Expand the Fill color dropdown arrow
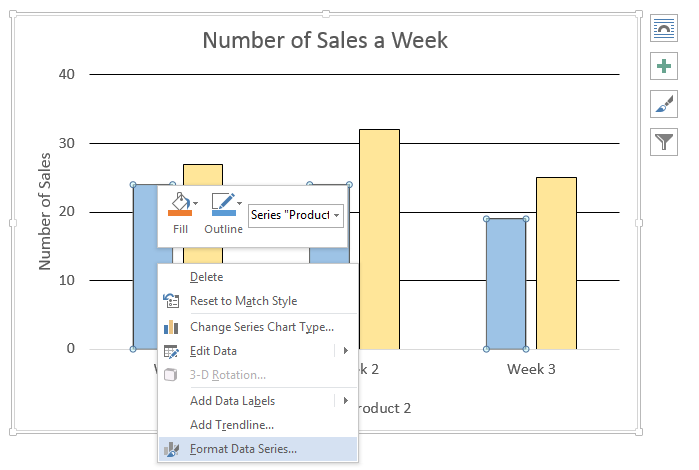The width and height of the screenshot is (699, 470). [x=196, y=203]
